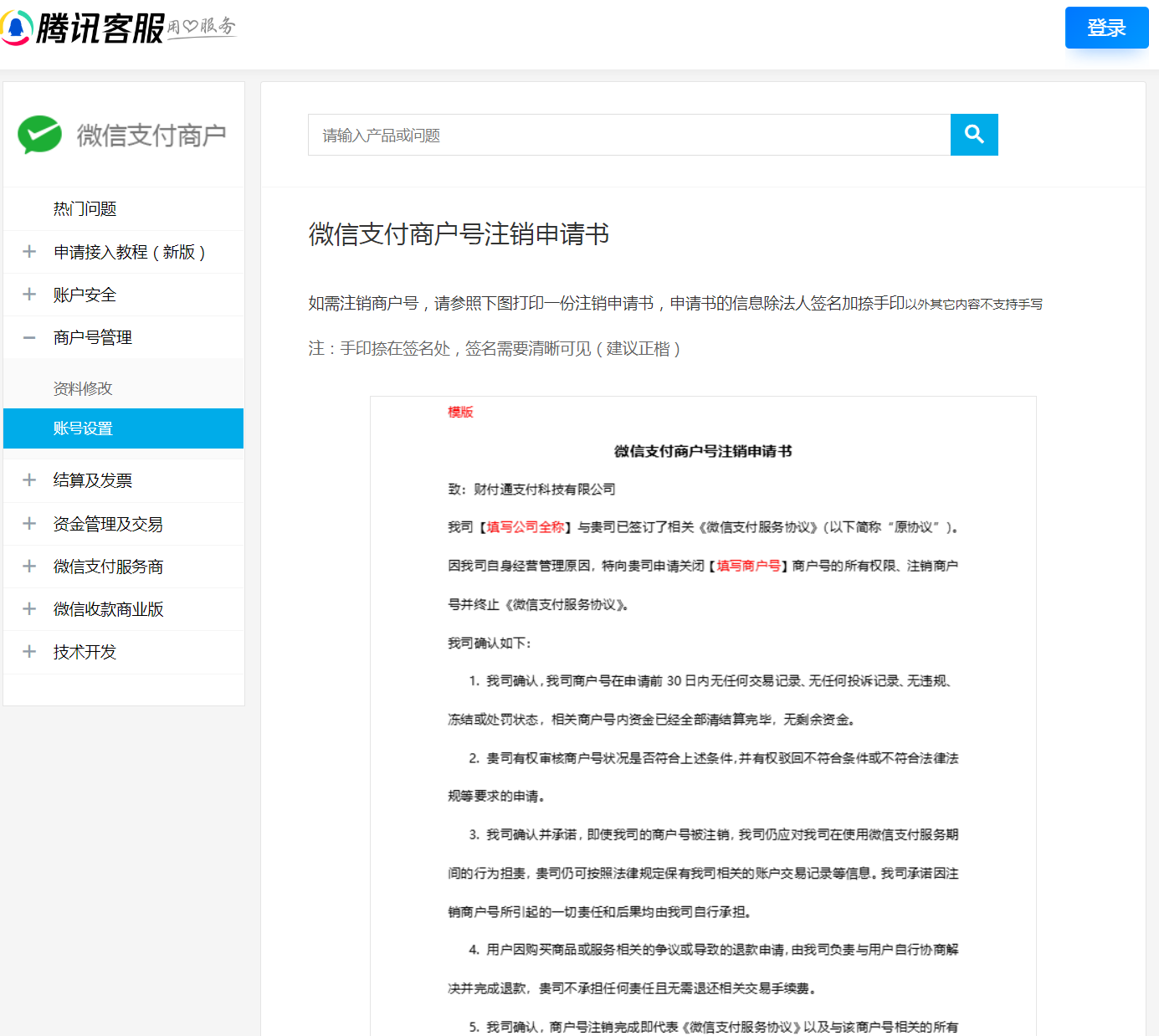Screen dimensions: 1159x1036
Task: Click the WeChat Pay green checkmark icon
Action: click(39, 135)
